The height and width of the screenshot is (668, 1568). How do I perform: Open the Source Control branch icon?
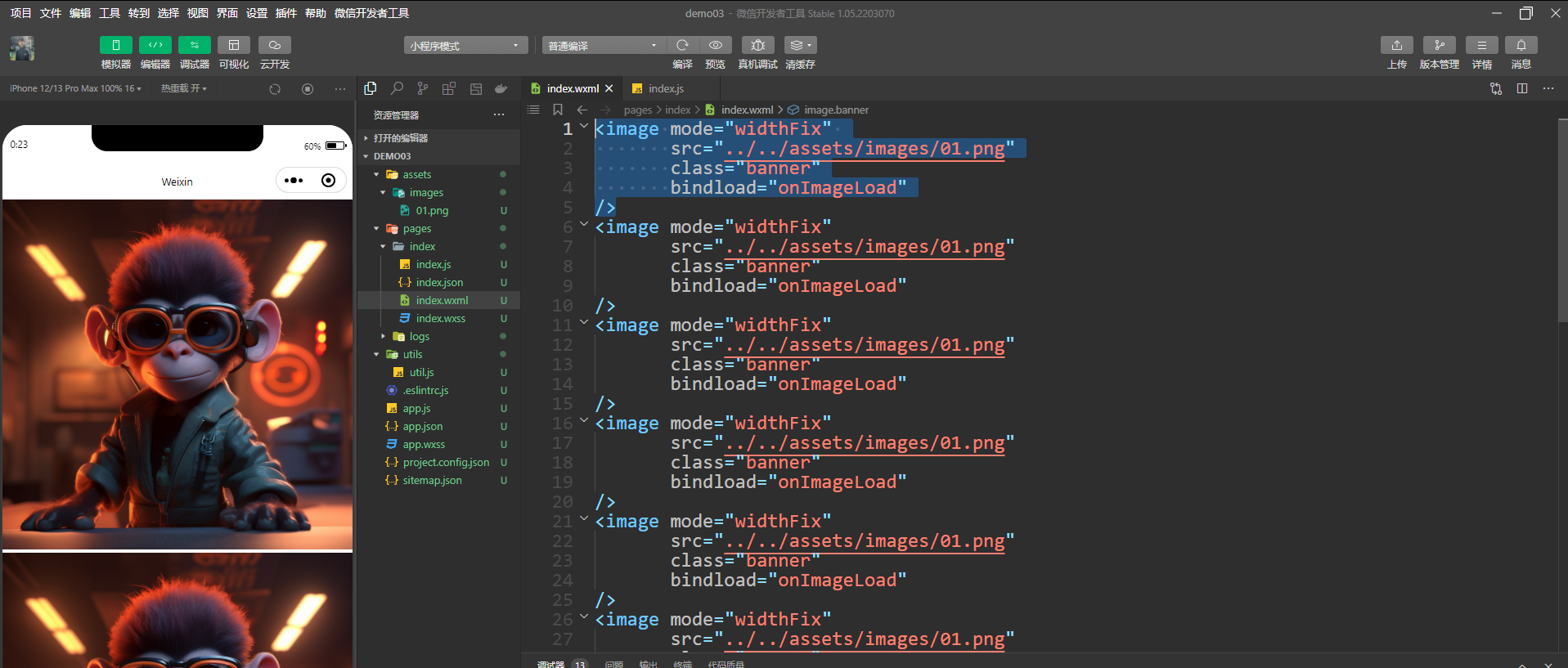pyautogui.click(x=423, y=88)
